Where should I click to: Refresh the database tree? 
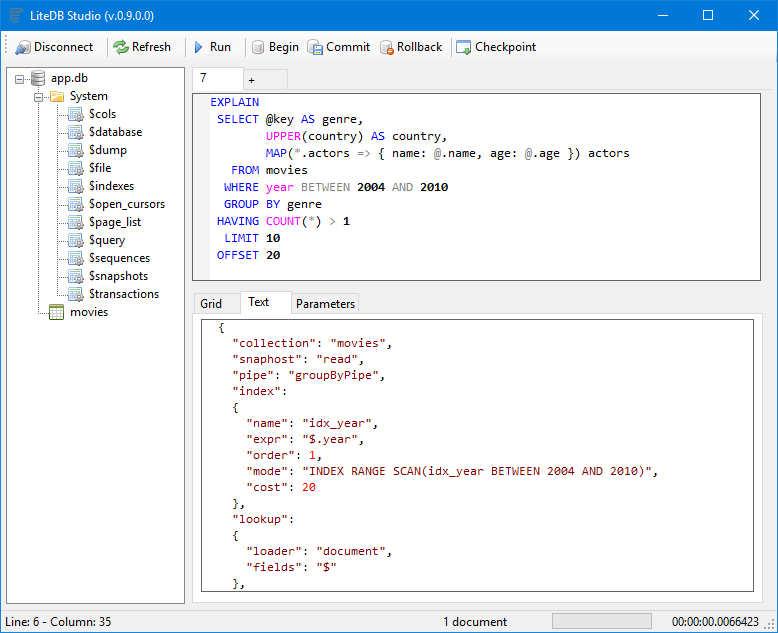pyautogui.click(x=141, y=47)
